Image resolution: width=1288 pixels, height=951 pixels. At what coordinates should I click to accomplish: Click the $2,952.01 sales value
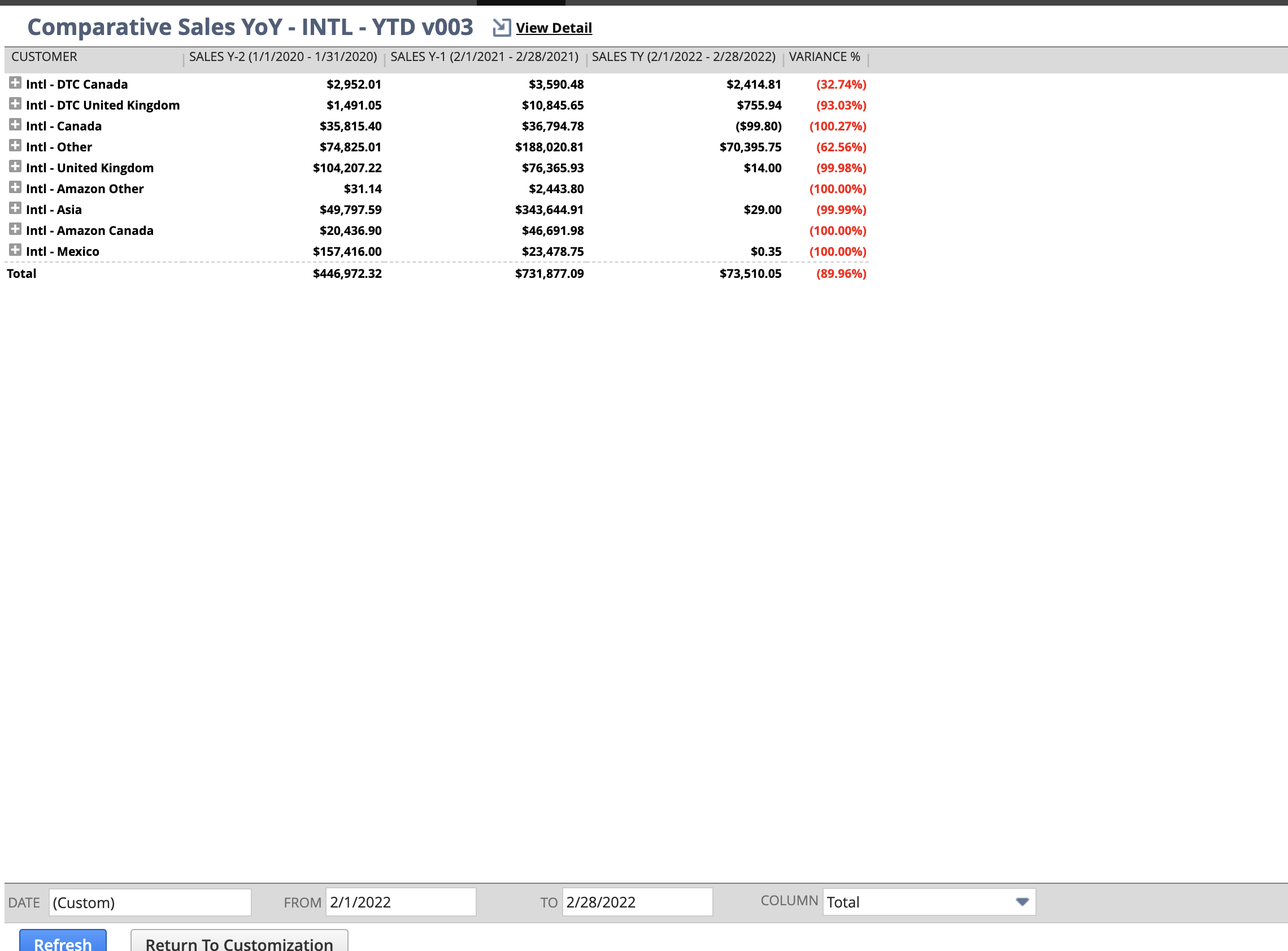pos(354,84)
